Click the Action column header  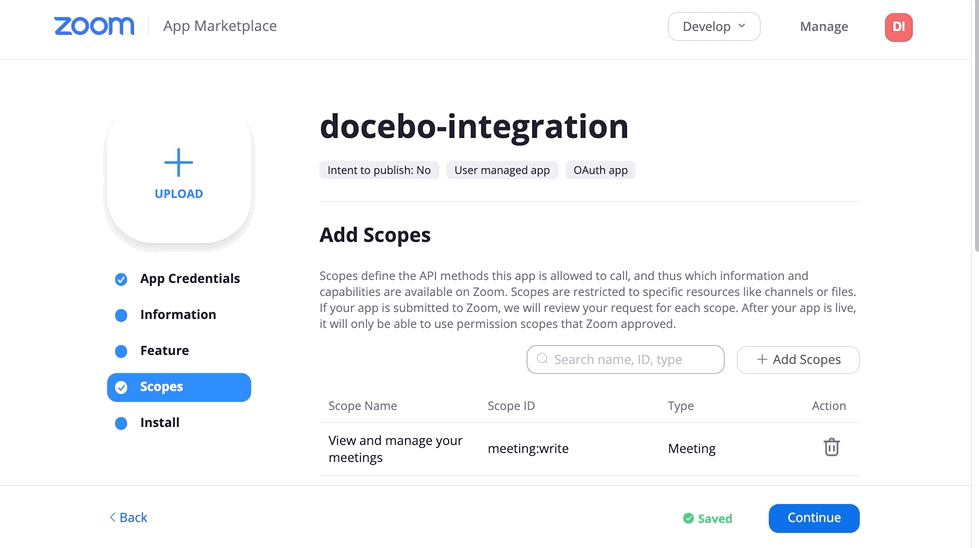click(829, 406)
